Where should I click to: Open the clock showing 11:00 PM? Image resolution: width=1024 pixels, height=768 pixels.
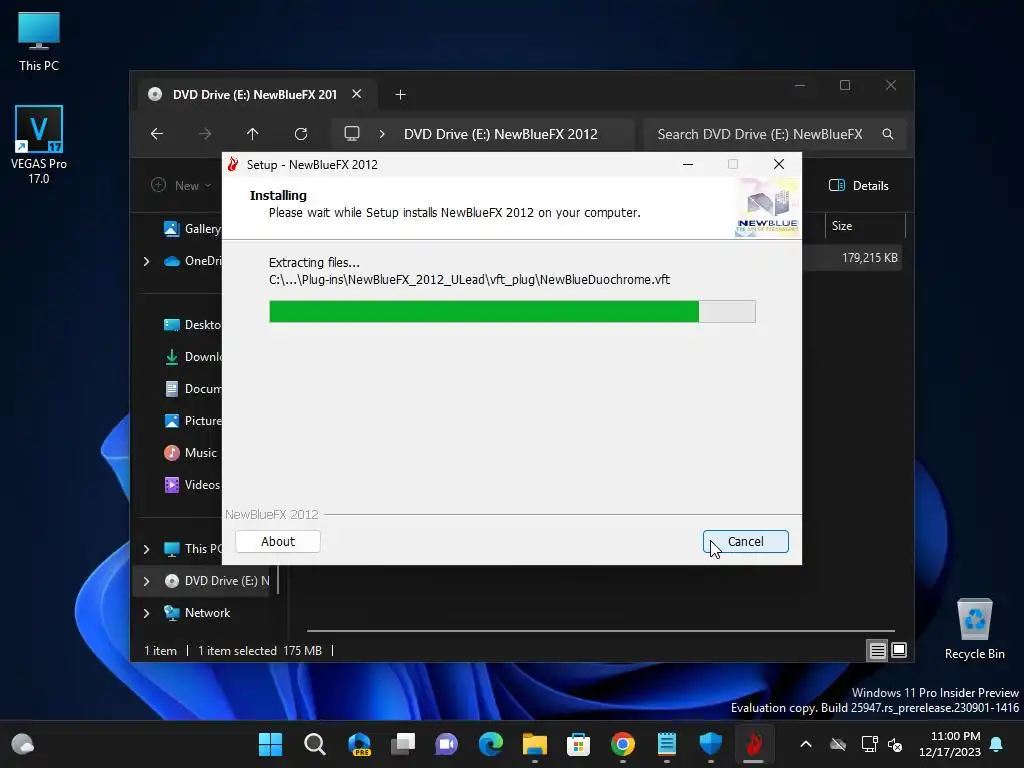pyautogui.click(x=950, y=744)
